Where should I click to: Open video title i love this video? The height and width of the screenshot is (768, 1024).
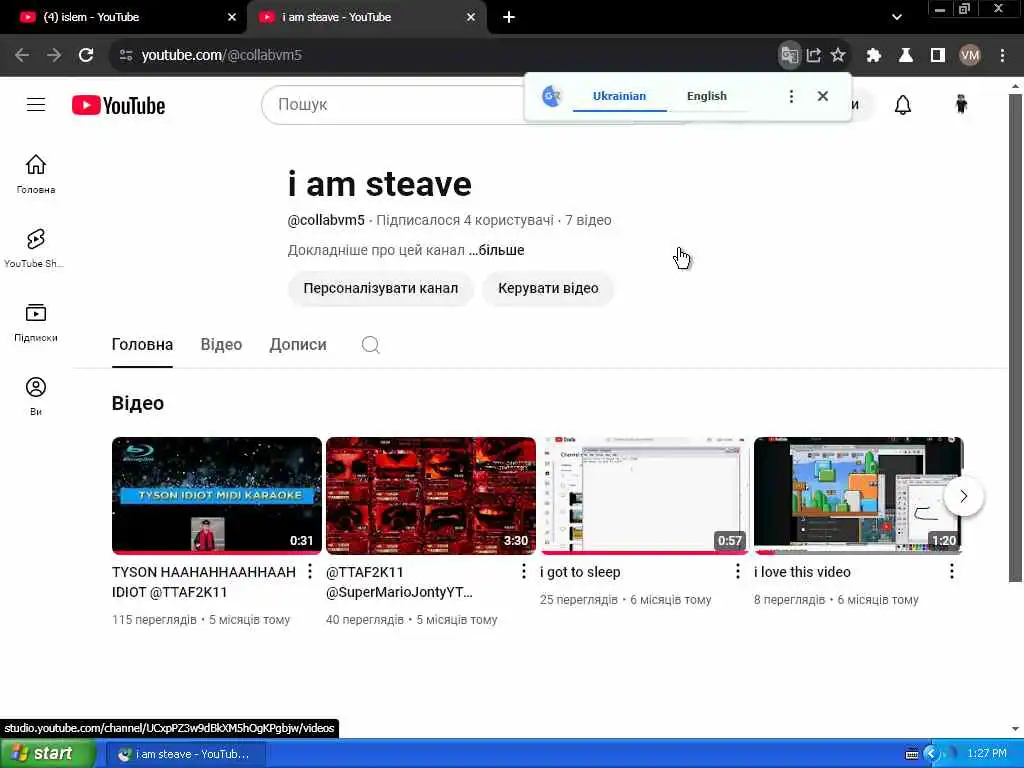tap(802, 572)
